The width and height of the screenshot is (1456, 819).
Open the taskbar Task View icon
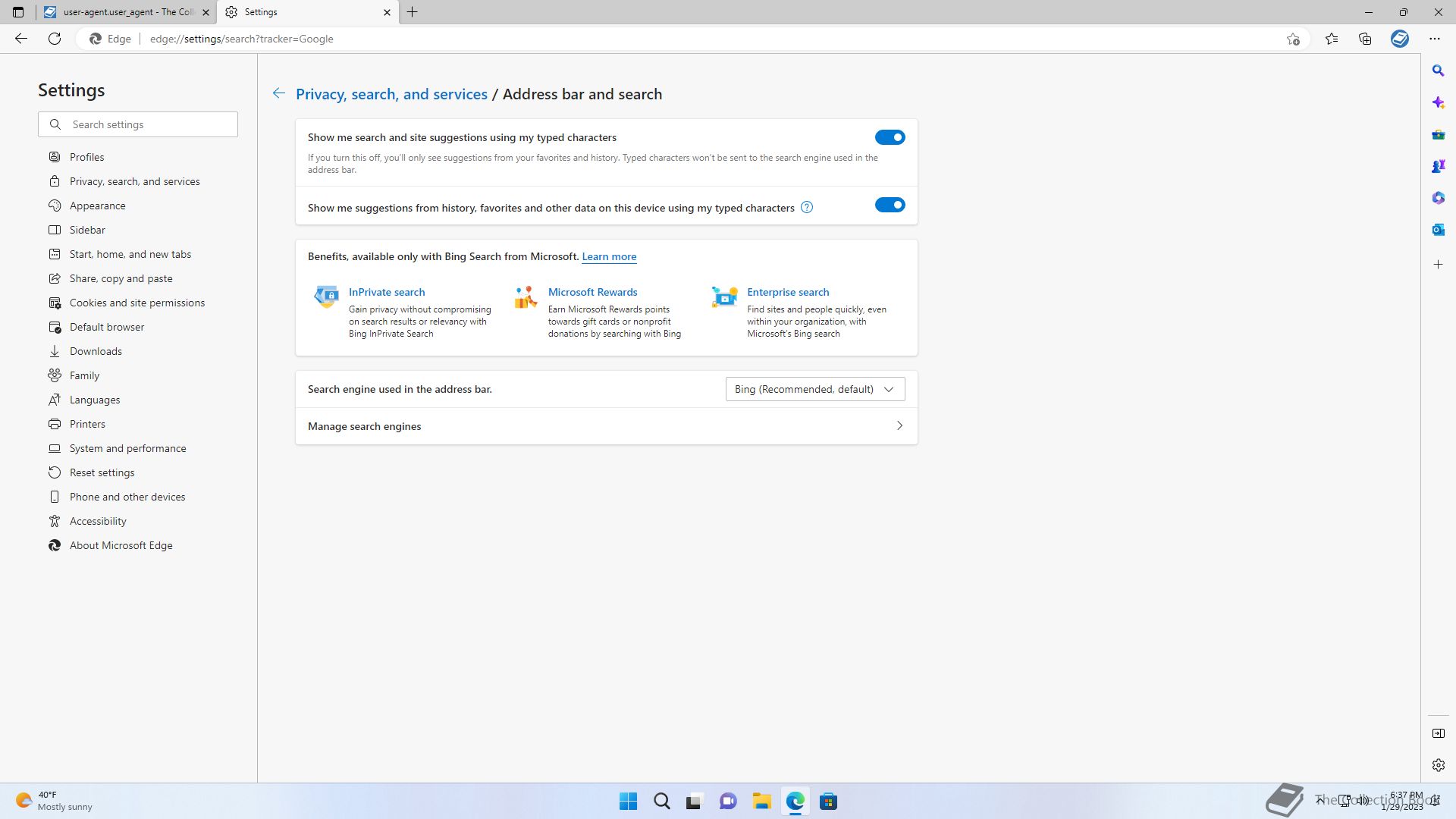point(695,802)
